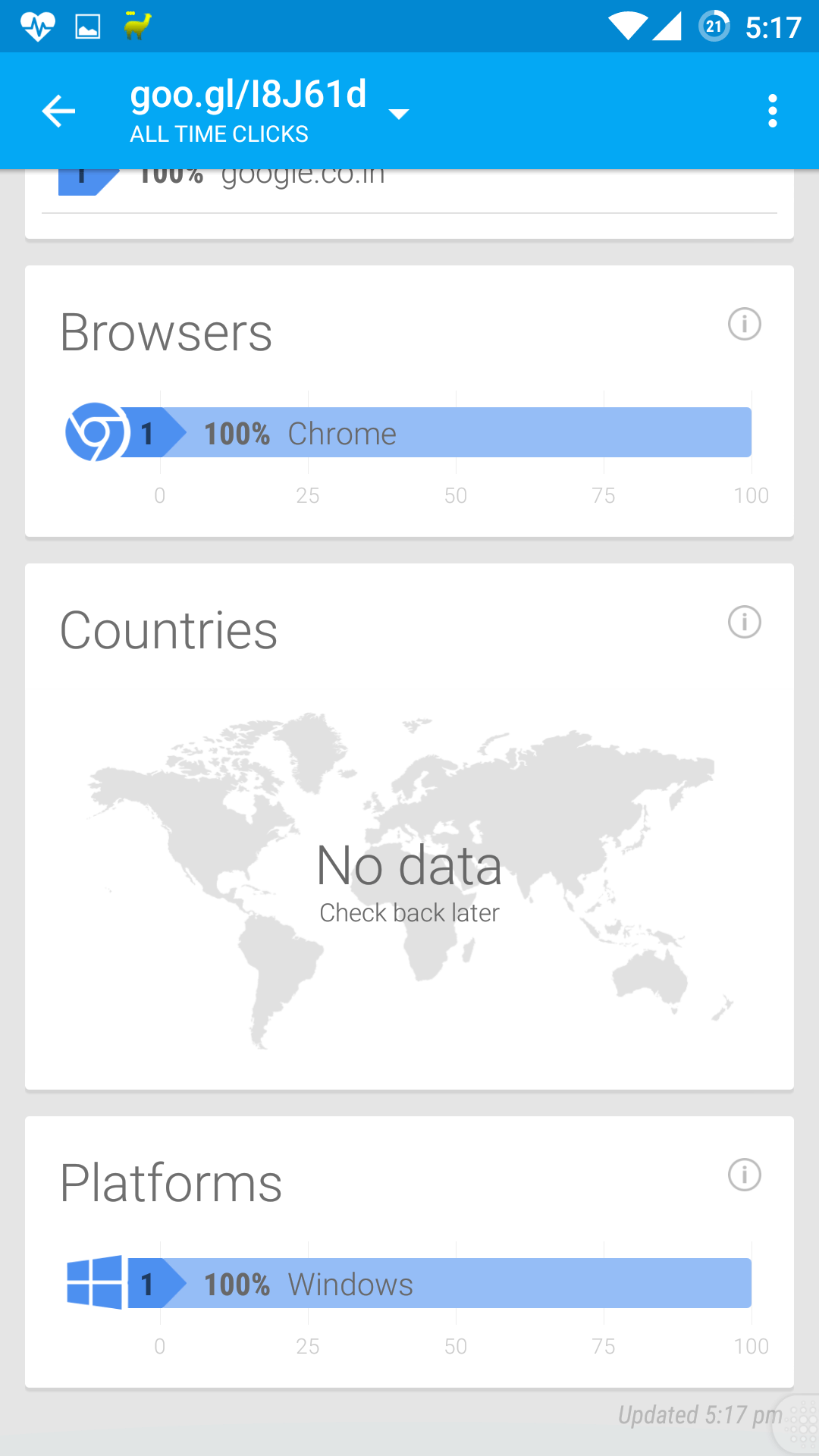This screenshot has width=819, height=1456.
Task: Tap the world map in the Countries card
Action: 409,880
